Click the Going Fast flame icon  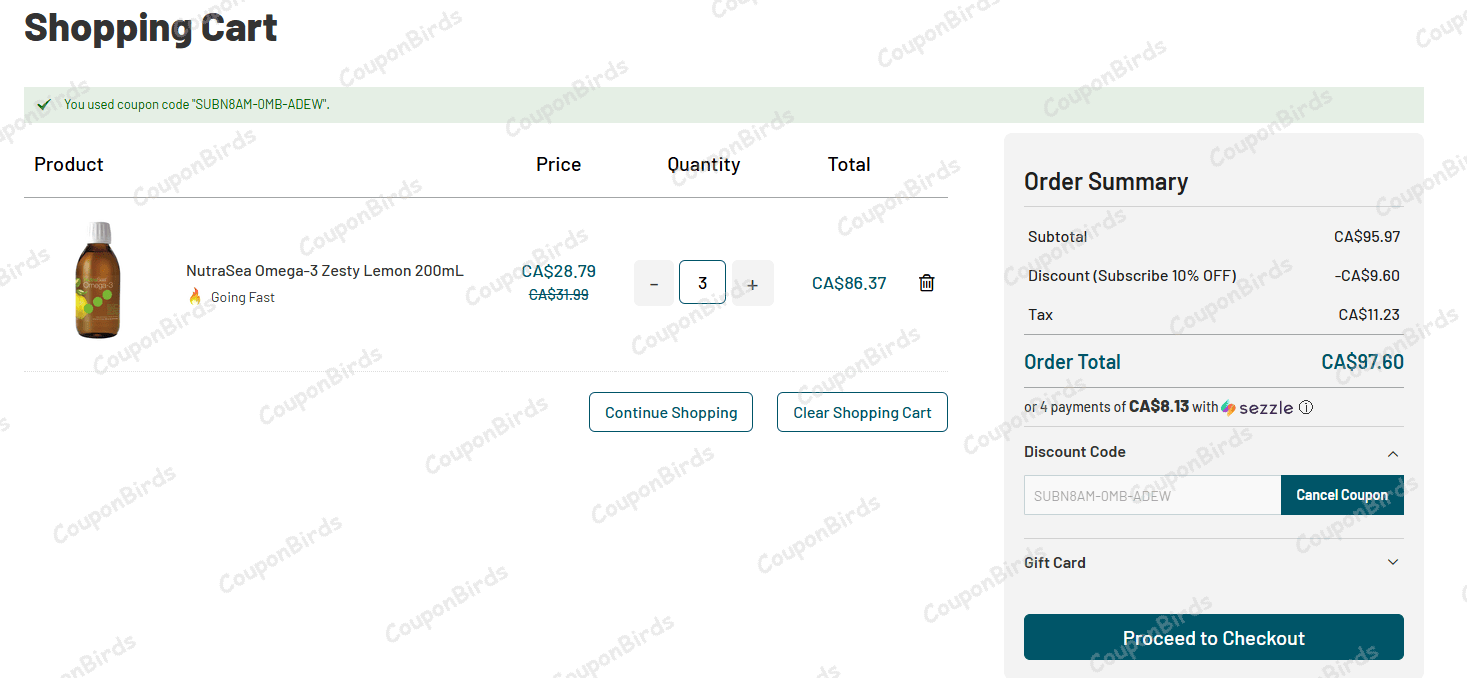pos(195,296)
